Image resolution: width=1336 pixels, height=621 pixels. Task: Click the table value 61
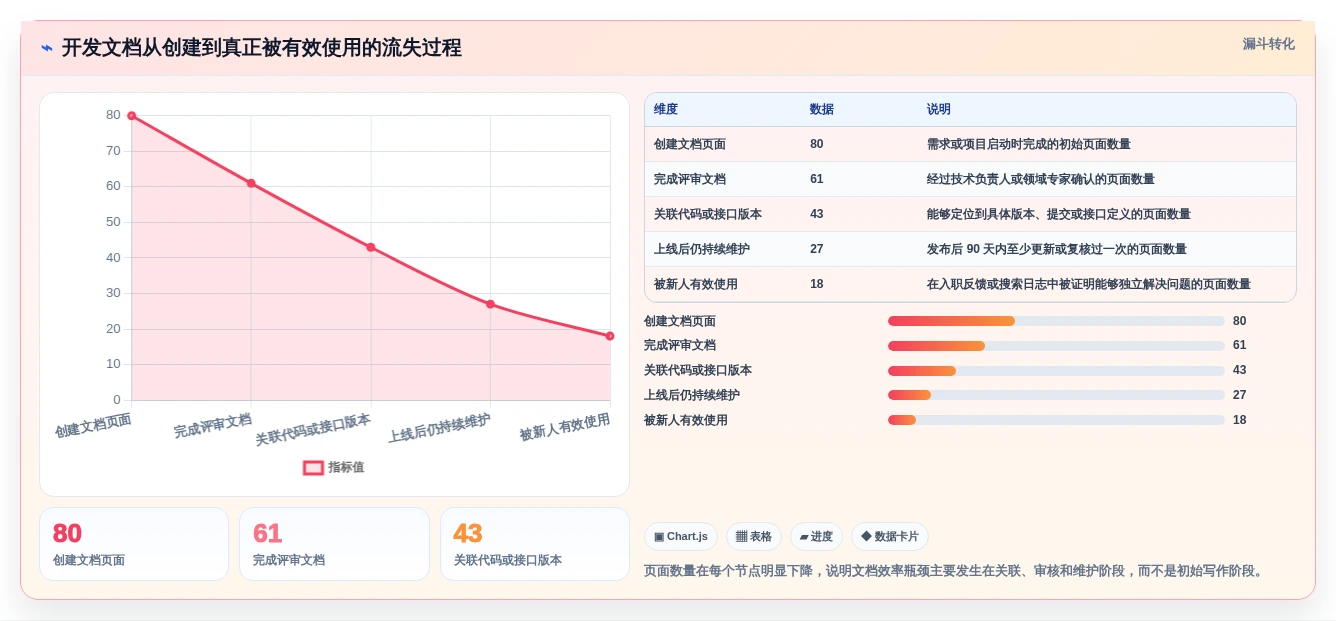tap(817, 179)
